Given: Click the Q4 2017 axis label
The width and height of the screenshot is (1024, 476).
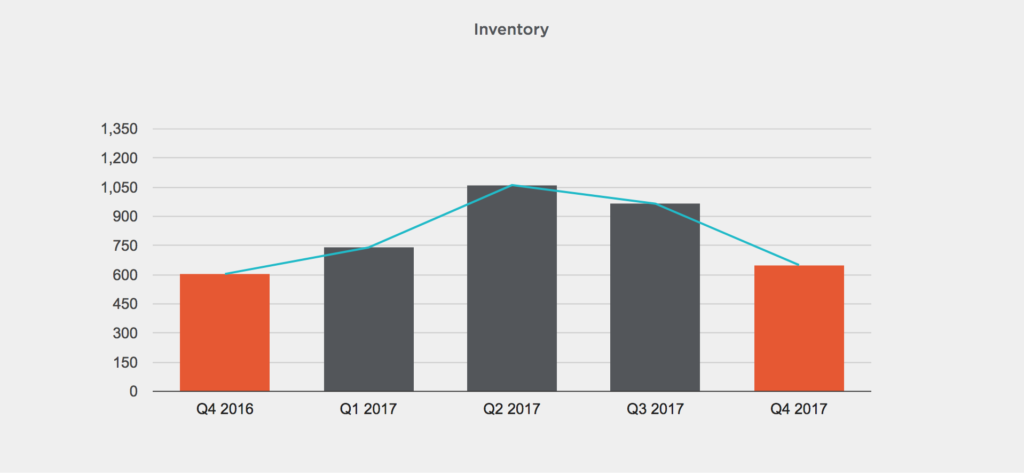Looking at the screenshot, I should (x=799, y=409).
